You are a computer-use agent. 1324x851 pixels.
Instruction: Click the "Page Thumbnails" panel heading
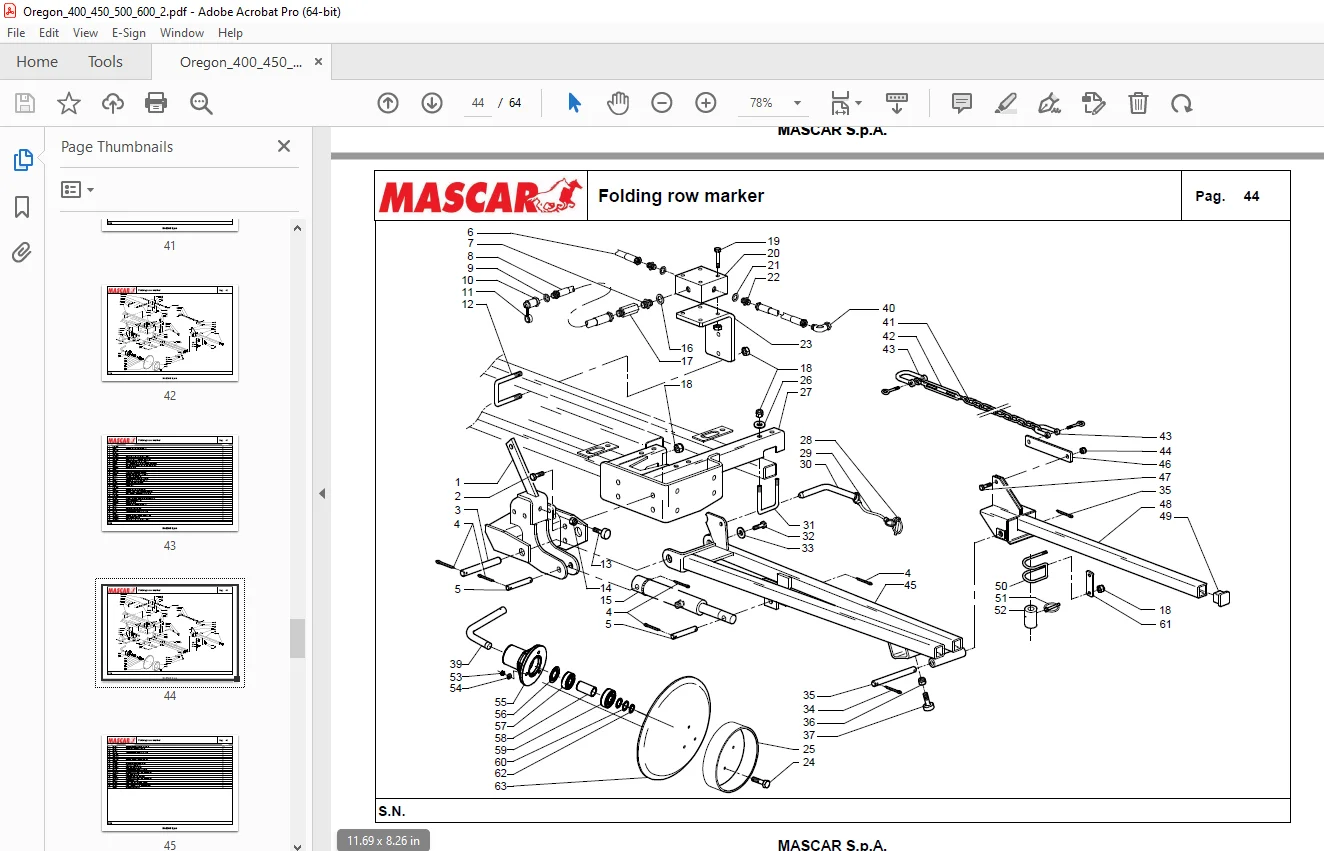pyautogui.click(x=117, y=147)
